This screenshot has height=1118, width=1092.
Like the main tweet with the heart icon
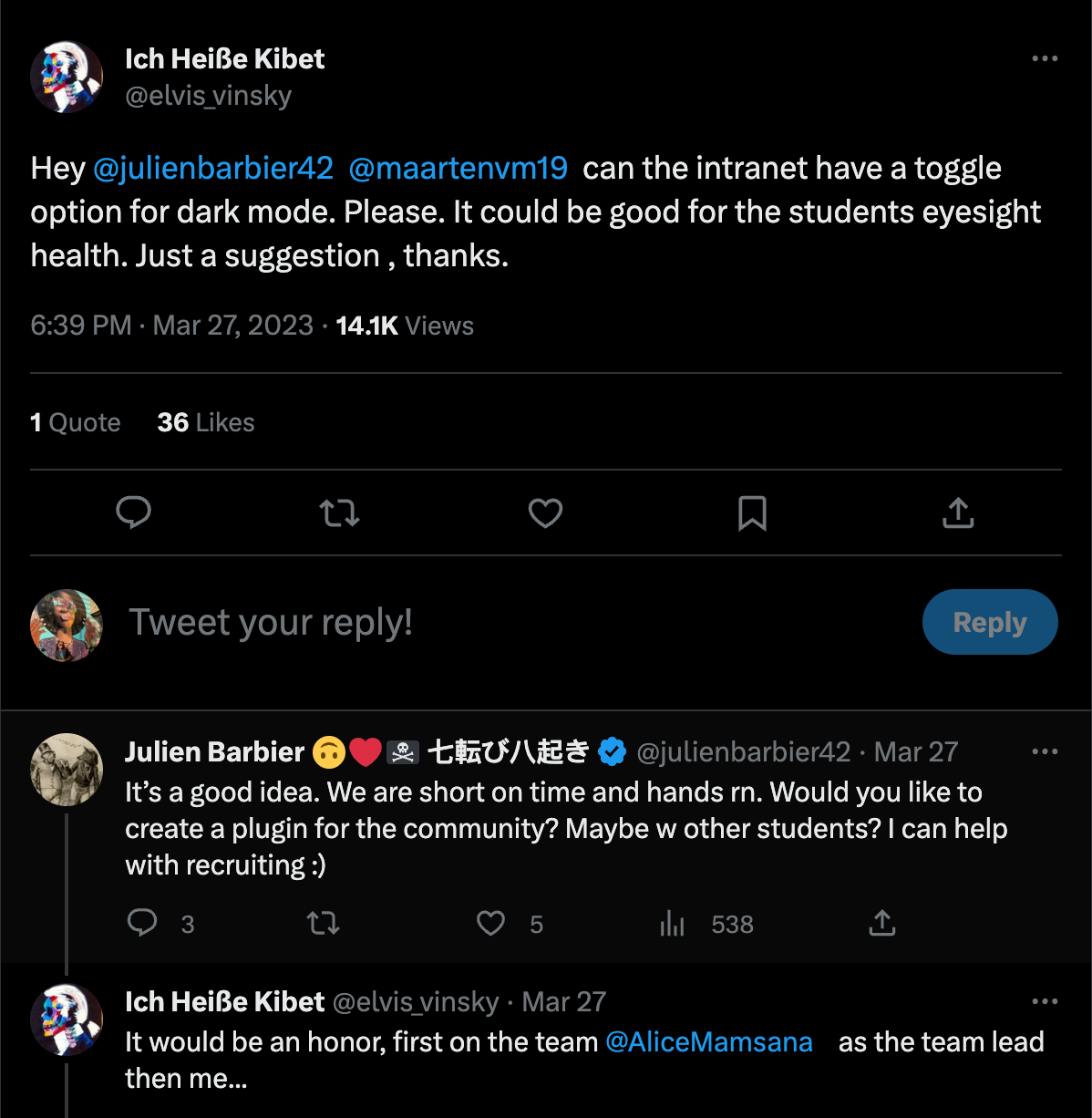click(545, 513)
